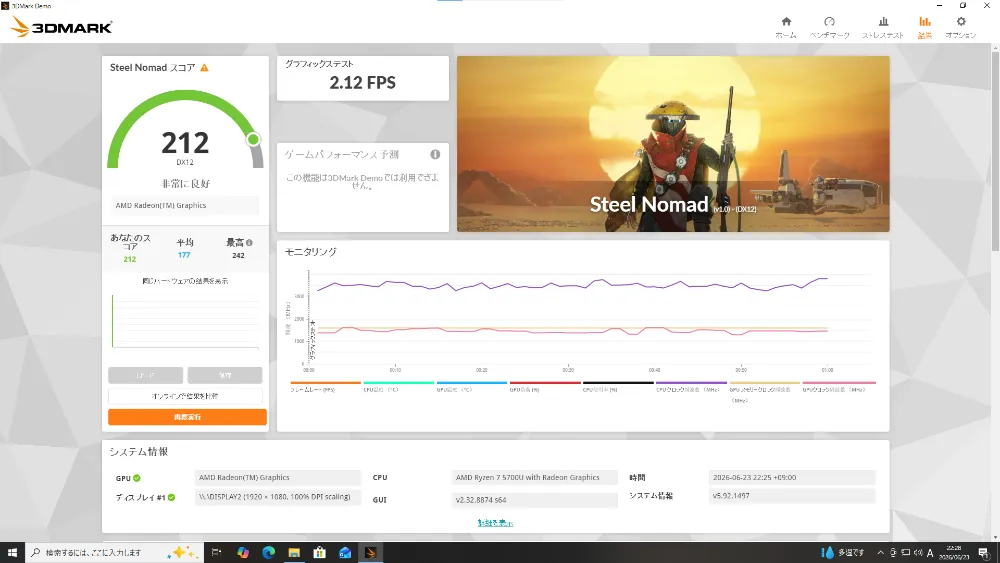
Task: Click the info icon next to best score 242
Action: [x=249, y=242]
